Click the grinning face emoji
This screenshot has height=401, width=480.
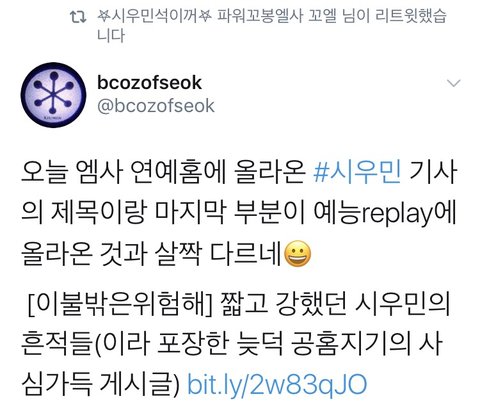click(x=298, y=253)
